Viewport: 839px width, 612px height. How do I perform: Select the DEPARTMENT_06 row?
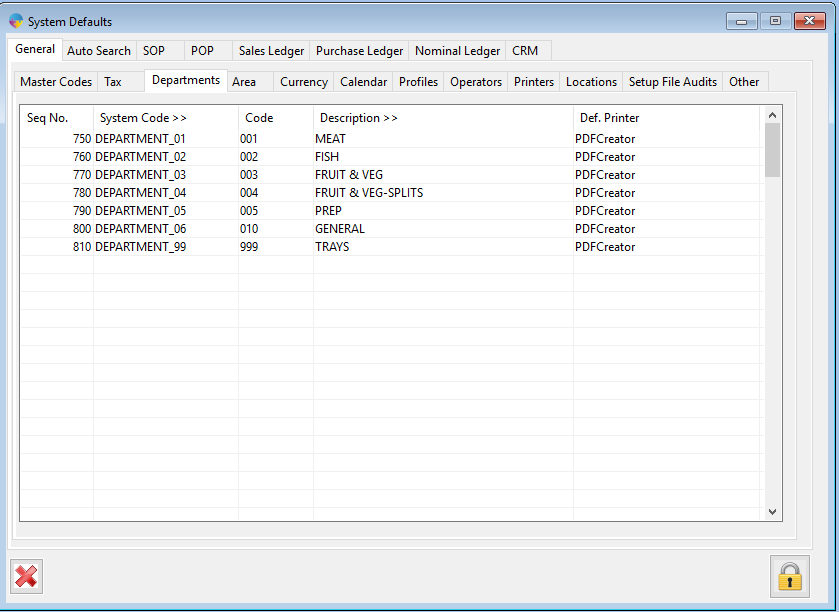391,229
